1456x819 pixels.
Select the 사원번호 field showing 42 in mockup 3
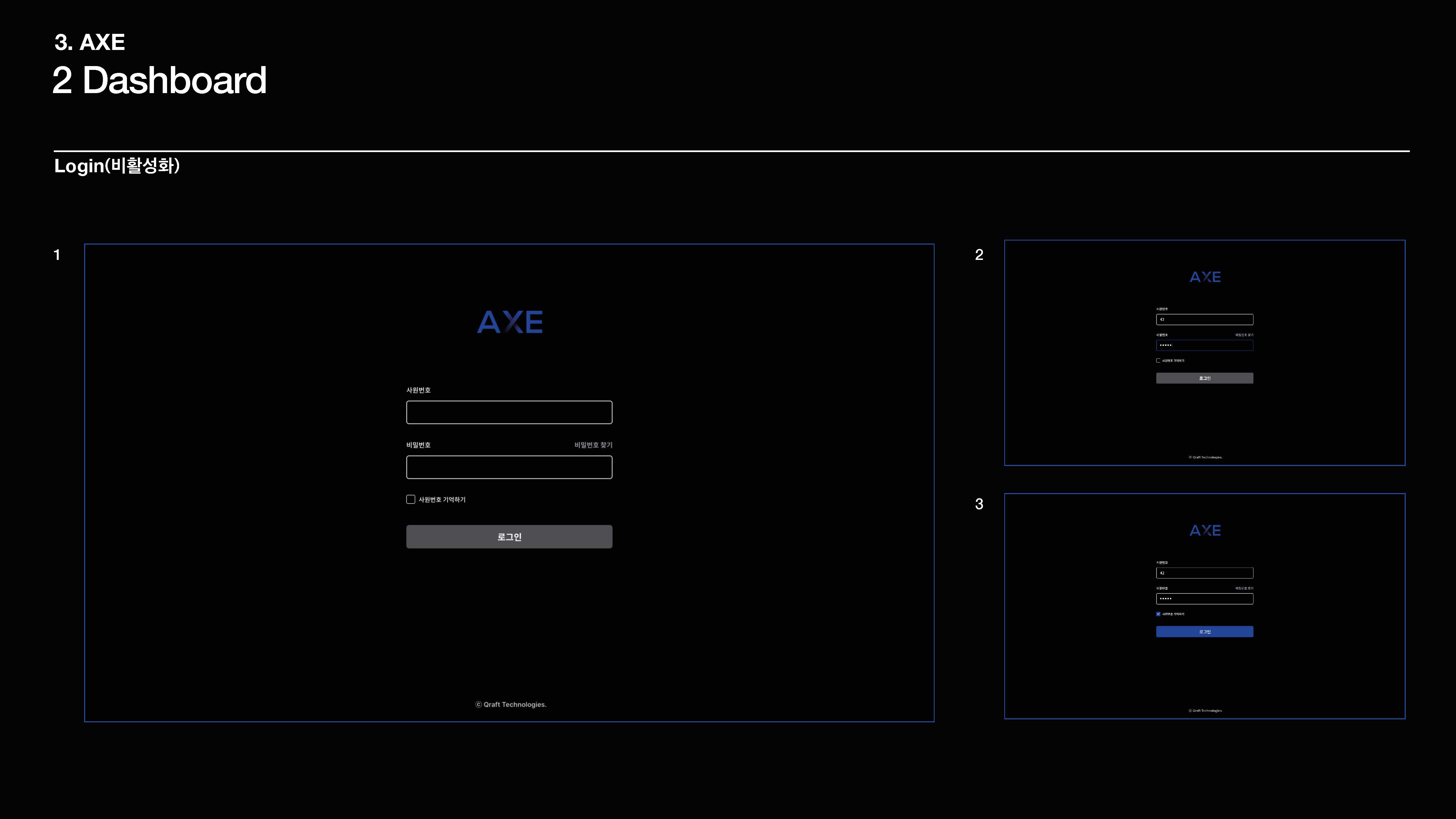pos(1205,572)
